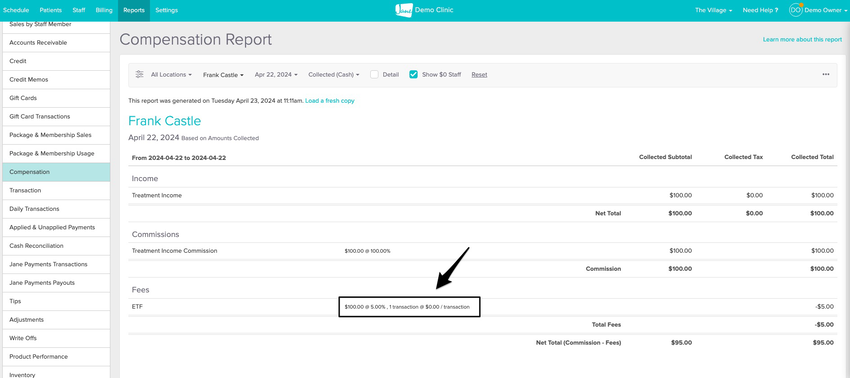Open the Billing tab
Screen dimensions: 850x378
click(104, 10)
